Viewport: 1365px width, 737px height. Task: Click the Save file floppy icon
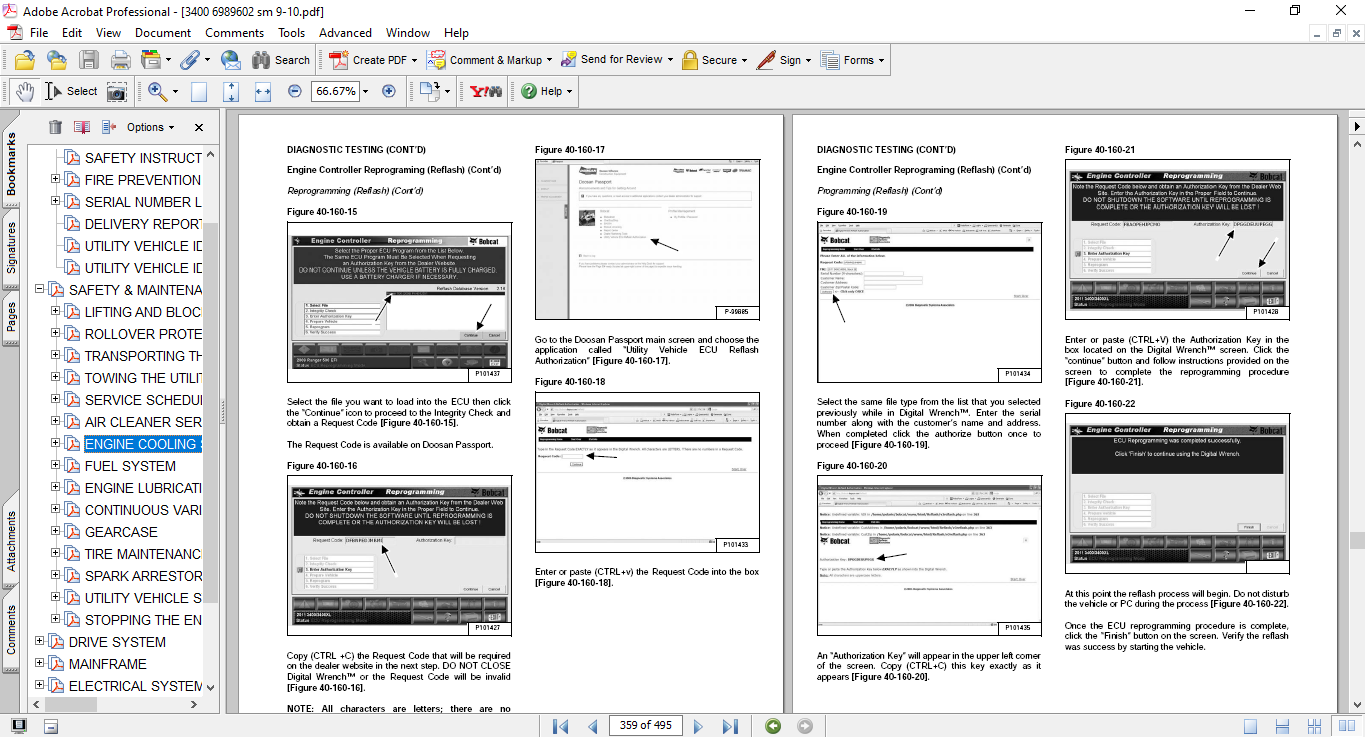point(89,60)
